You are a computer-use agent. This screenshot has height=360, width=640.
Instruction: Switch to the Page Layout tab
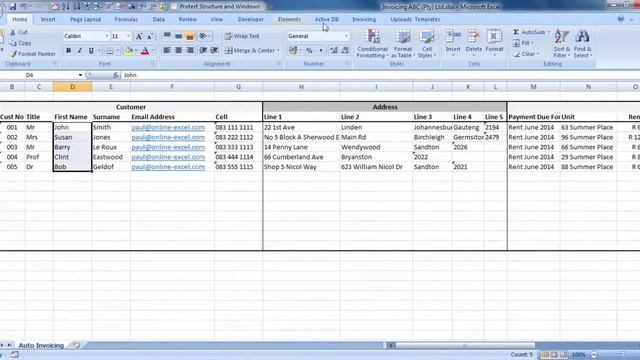85,19
